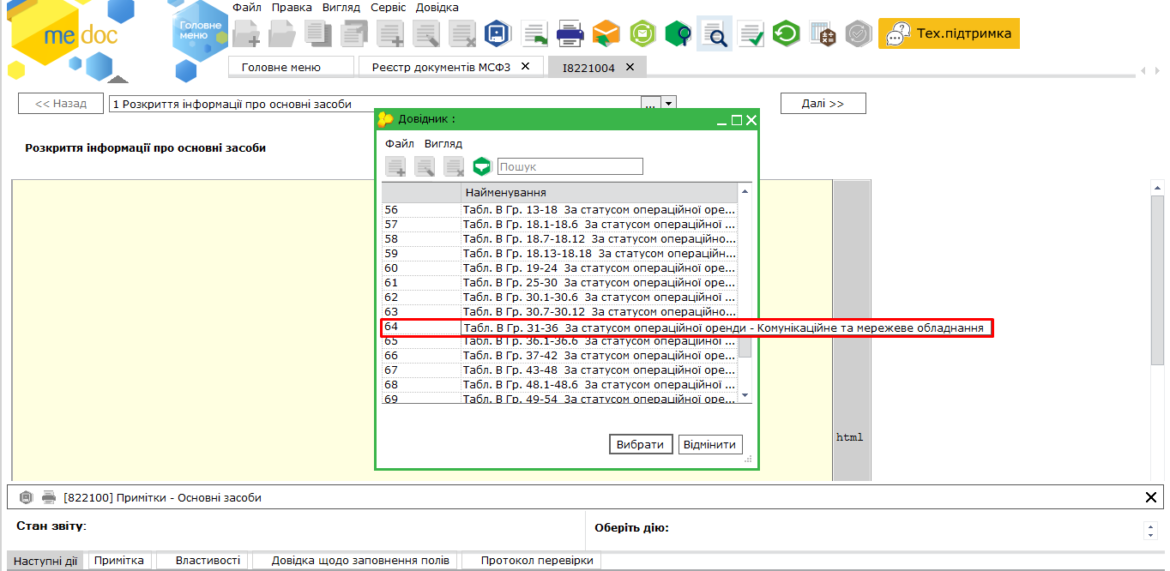Viewport: 1170px width, 571px height.
Task: Click the delete row toolbar icon
Action: (463, 34)
